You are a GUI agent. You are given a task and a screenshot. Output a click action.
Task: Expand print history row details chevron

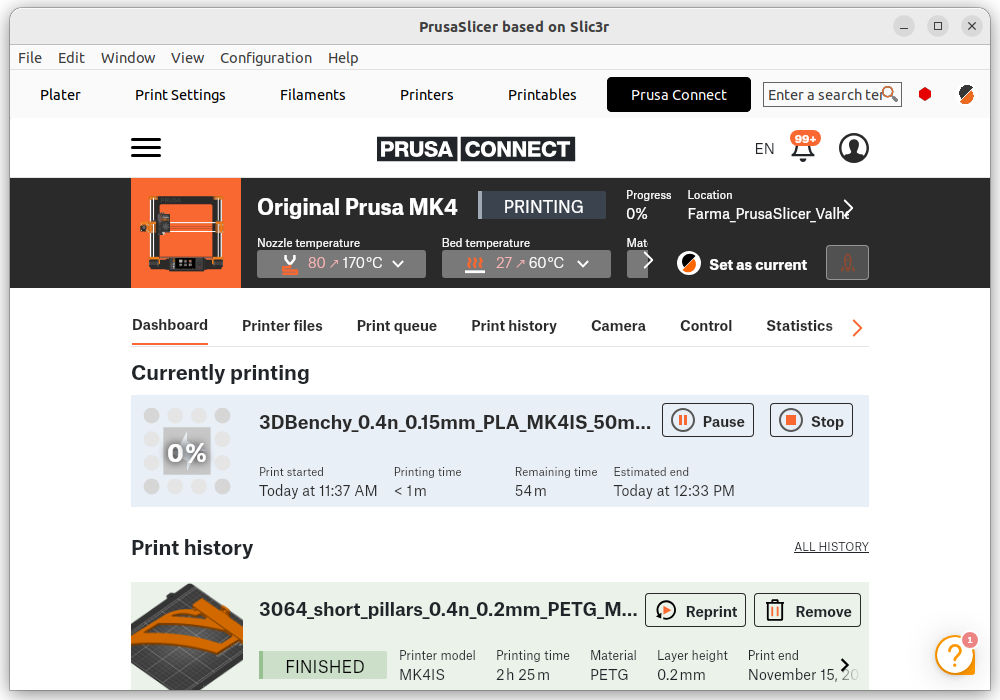[844, 665]
